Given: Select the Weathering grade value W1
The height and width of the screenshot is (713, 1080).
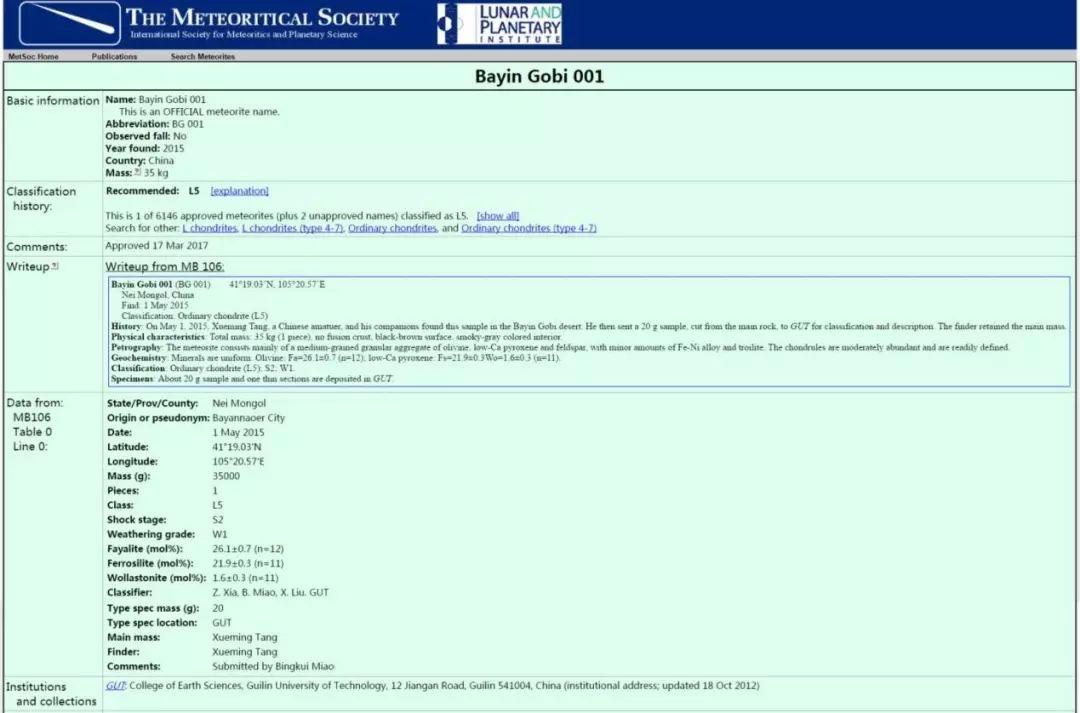Looking at the screenshot, I should click(220, 534).
